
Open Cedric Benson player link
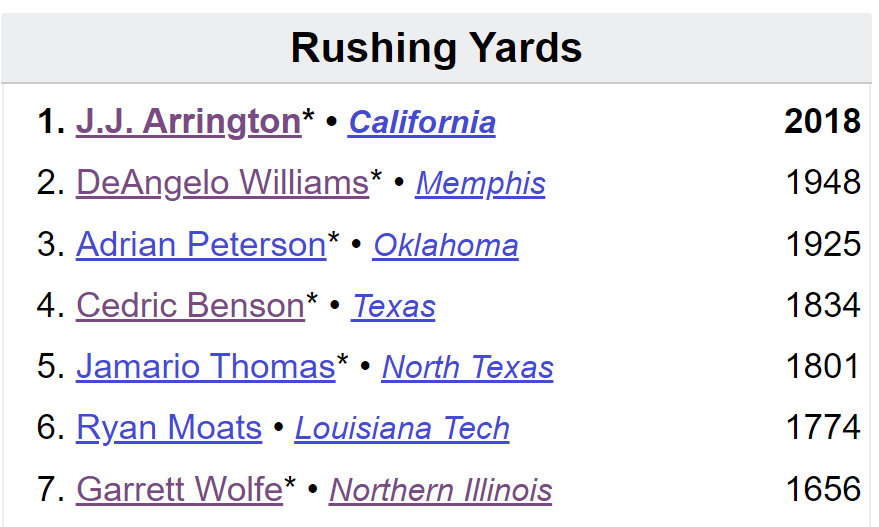point(191,306)
